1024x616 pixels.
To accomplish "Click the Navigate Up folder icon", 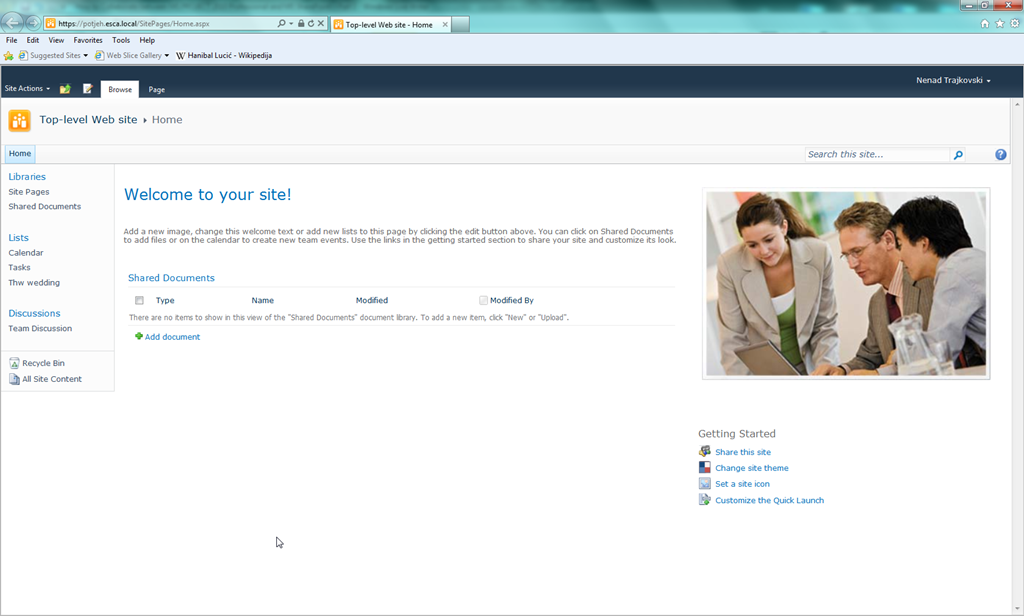I will (65, 89).
